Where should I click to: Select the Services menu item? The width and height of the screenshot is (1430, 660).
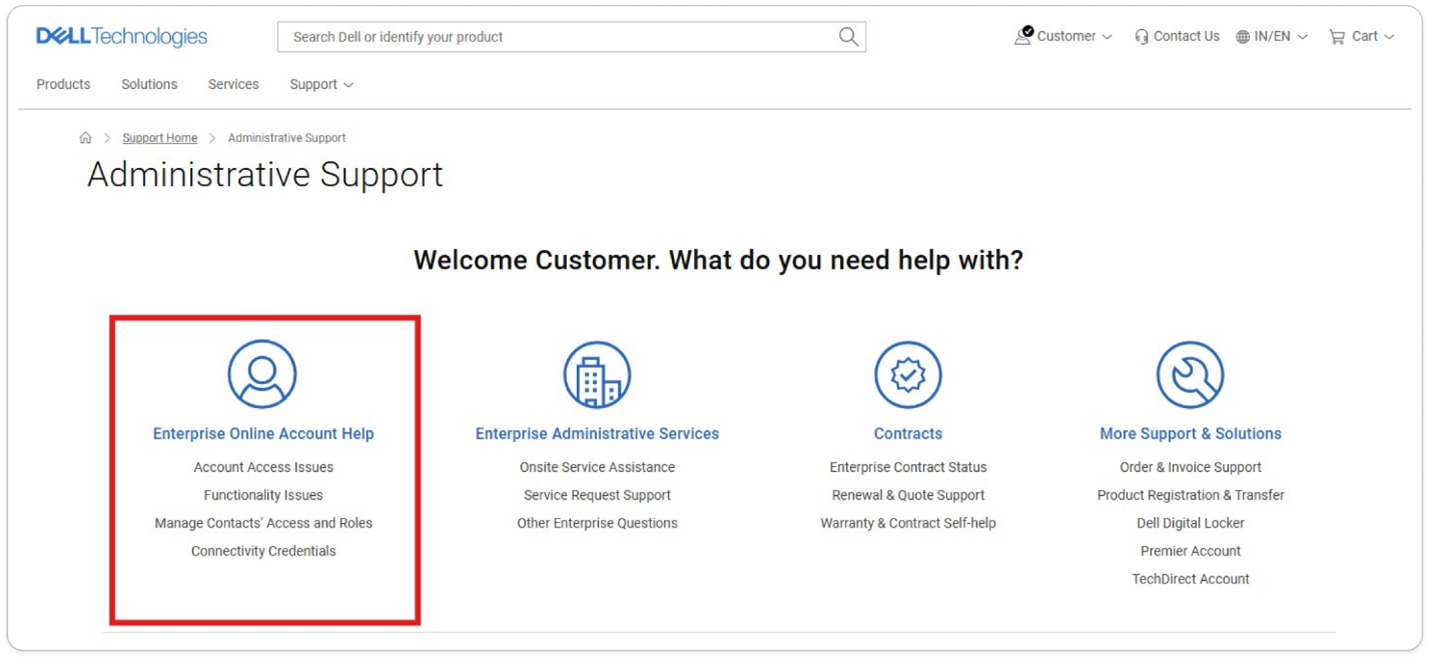pyautogui.click(x=233, y=84)
